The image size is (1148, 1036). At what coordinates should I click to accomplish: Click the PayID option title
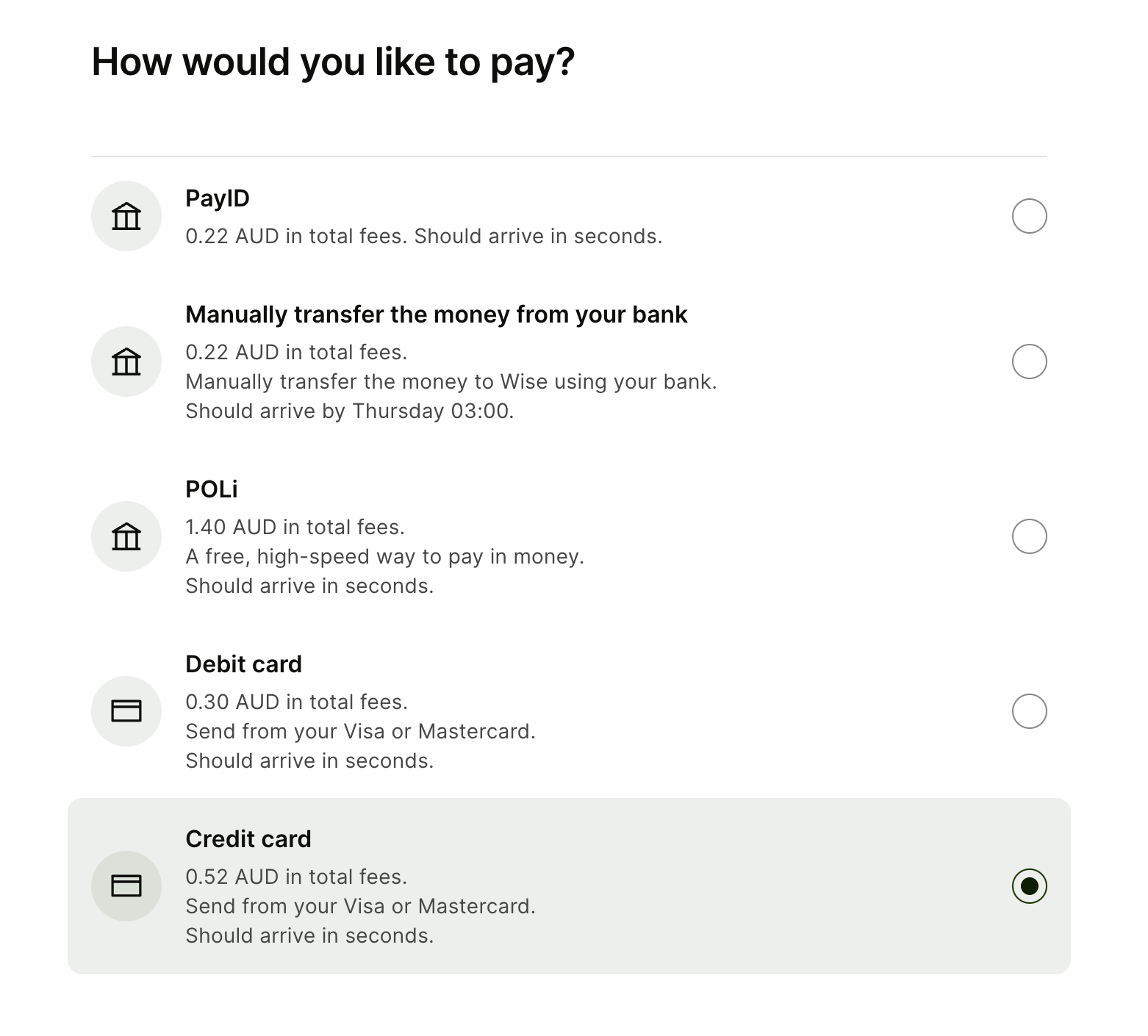coord(218,198)
